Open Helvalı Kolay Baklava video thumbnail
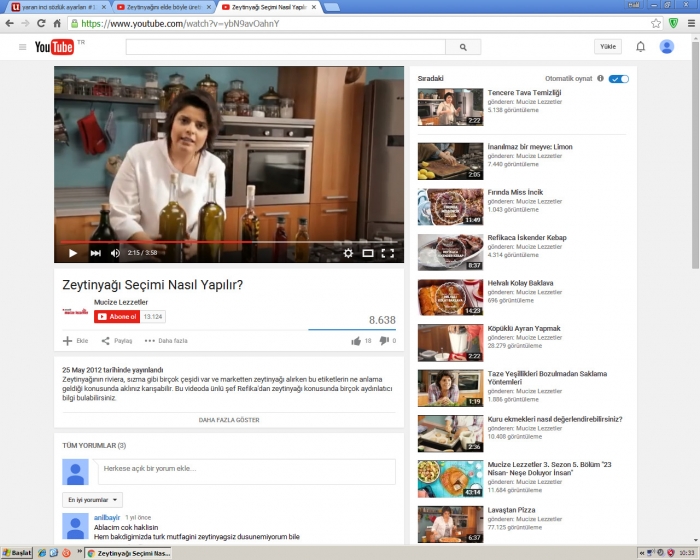 tap(450, 297)
